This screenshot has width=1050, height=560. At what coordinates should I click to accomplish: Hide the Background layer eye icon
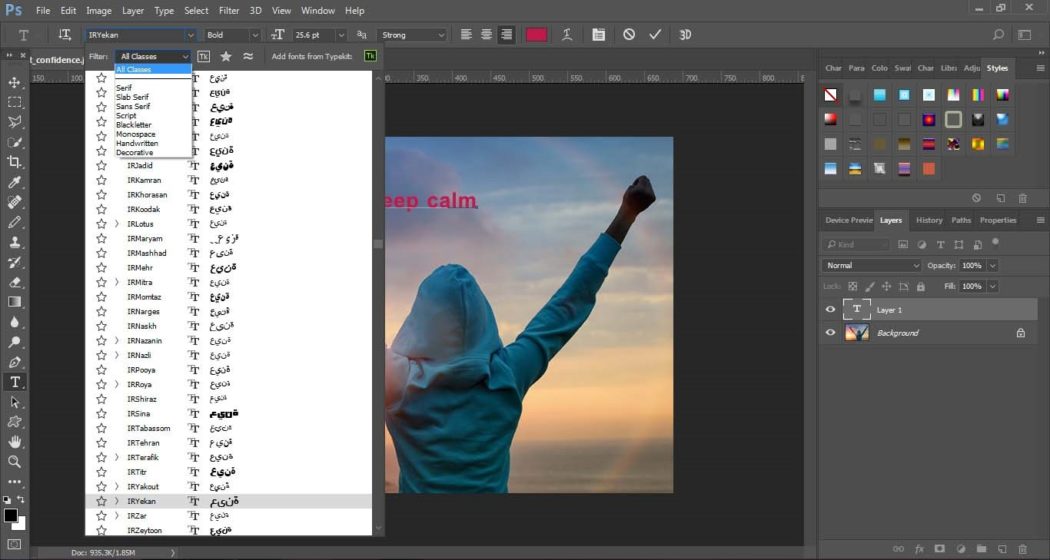coord(830,332)
